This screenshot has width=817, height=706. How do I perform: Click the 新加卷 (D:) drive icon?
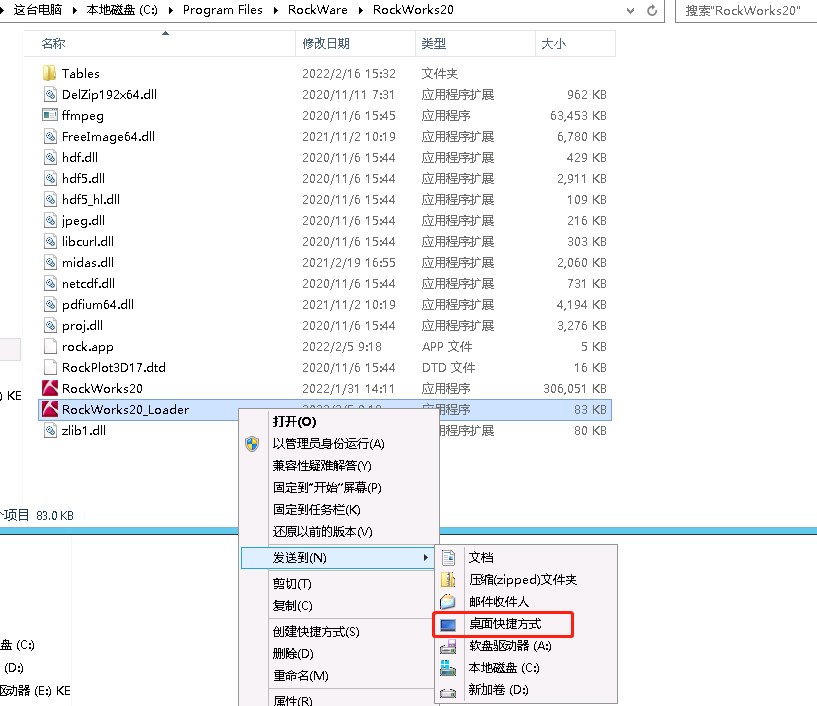[x=448, y=691]
